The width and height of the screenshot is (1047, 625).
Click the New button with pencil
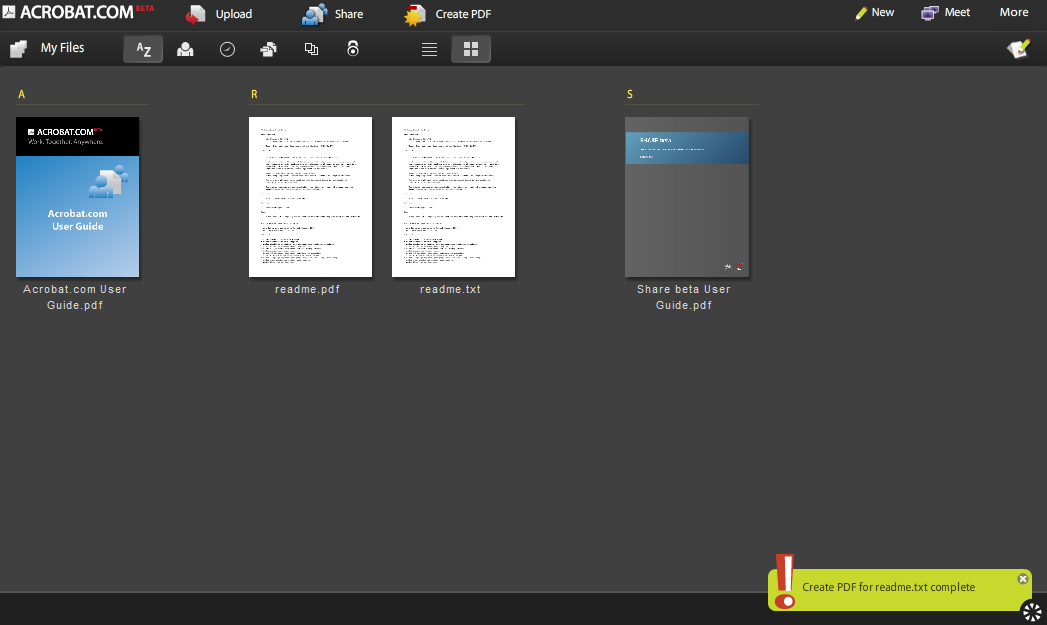pos(874,13)
